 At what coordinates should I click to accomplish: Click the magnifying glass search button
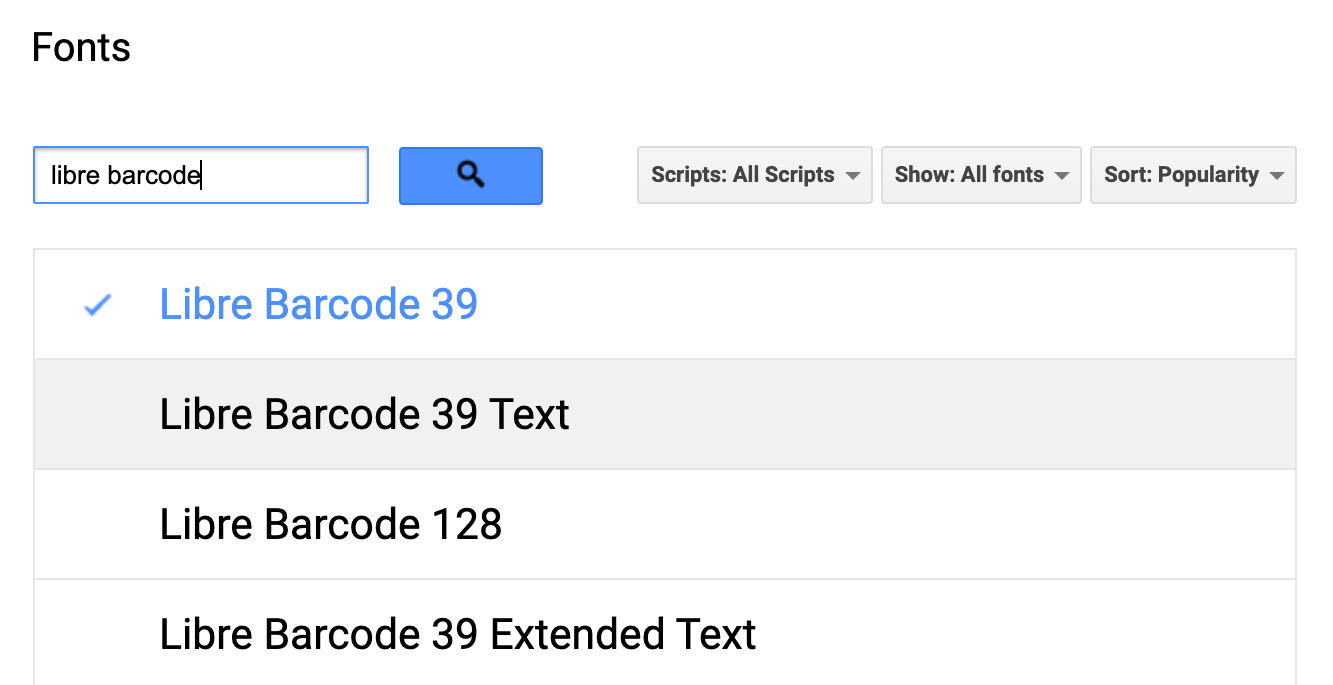[470, 176]
